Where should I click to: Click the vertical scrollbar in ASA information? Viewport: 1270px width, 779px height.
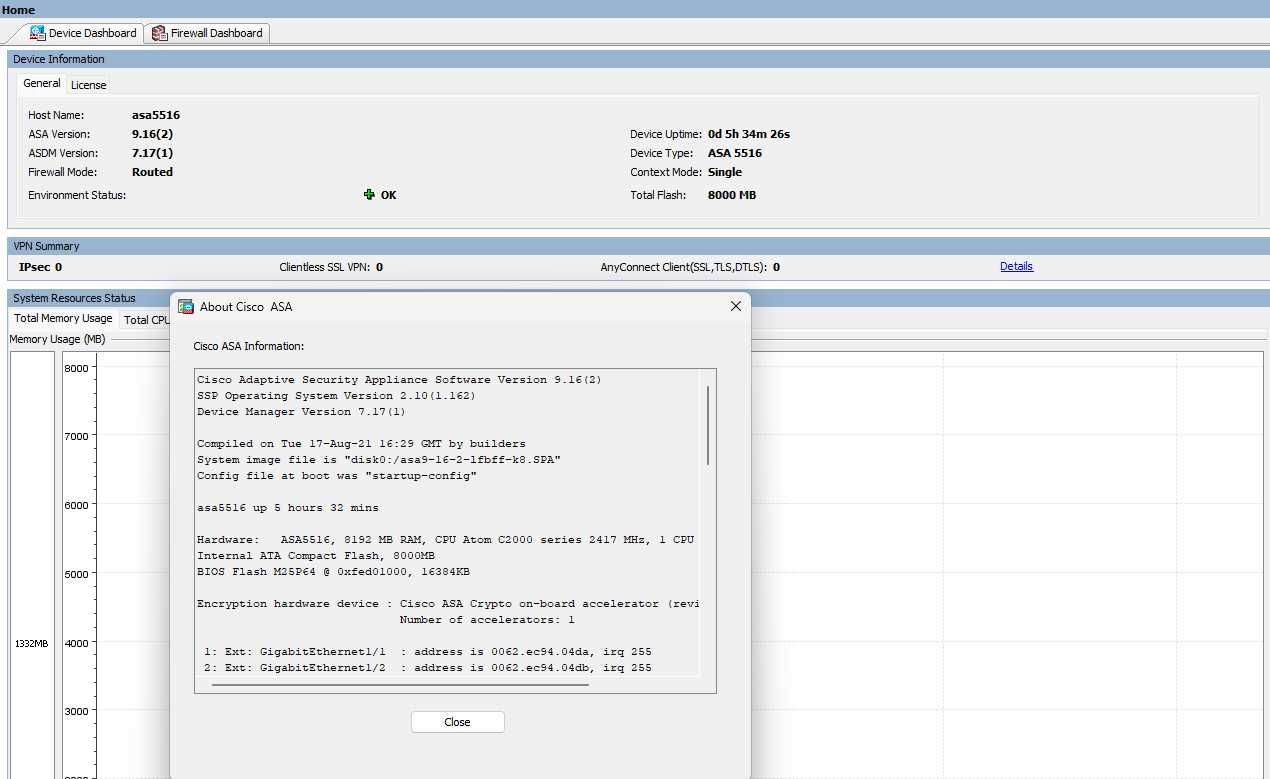tap(708, 425)
